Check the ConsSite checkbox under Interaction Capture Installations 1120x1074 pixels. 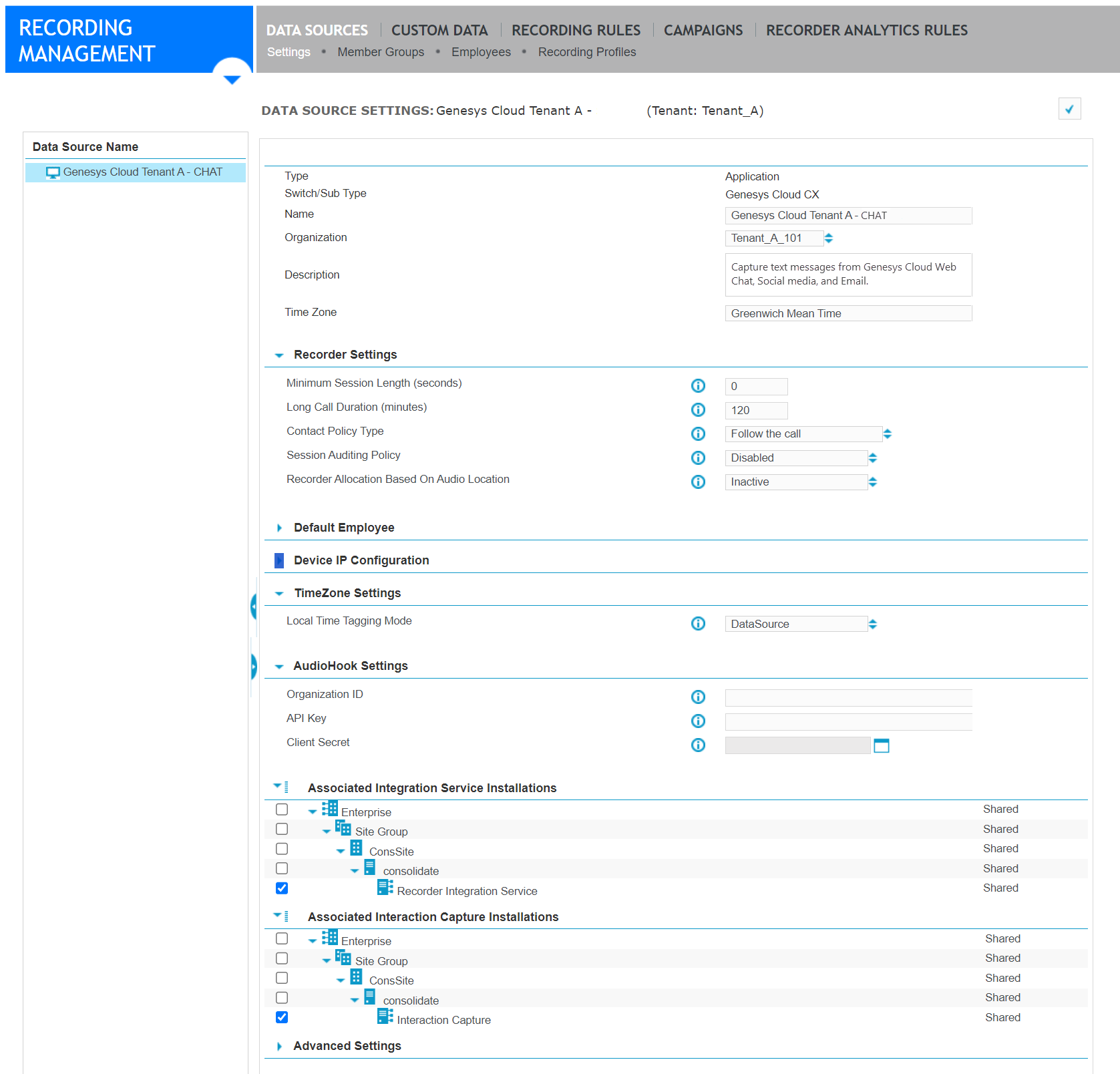pyautogui.click(x=282, y=977)
